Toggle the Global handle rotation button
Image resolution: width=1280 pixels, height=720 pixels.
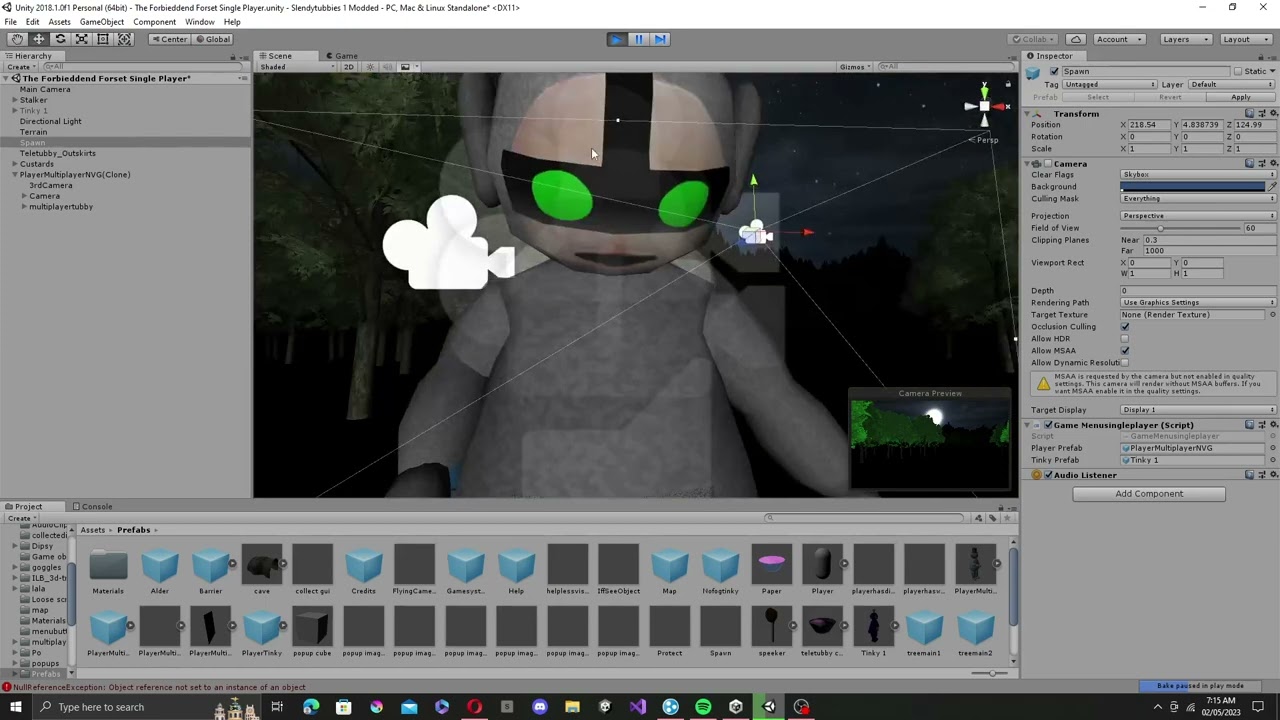213,39
